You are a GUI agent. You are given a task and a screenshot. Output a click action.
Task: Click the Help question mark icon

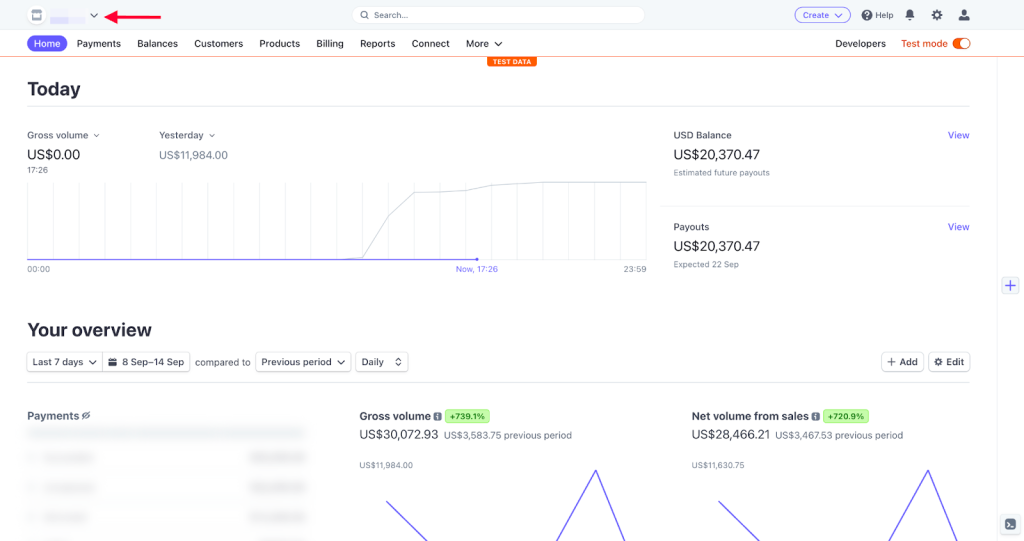867,15
